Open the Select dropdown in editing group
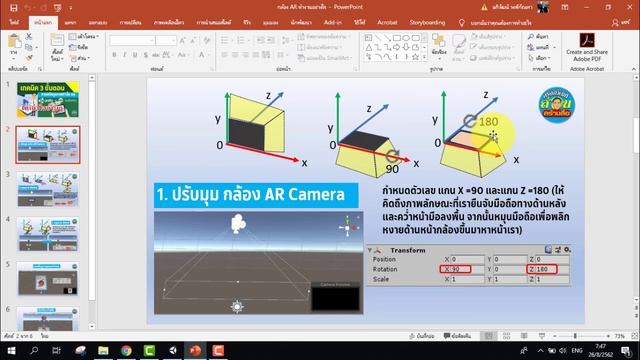 (541, 58)
